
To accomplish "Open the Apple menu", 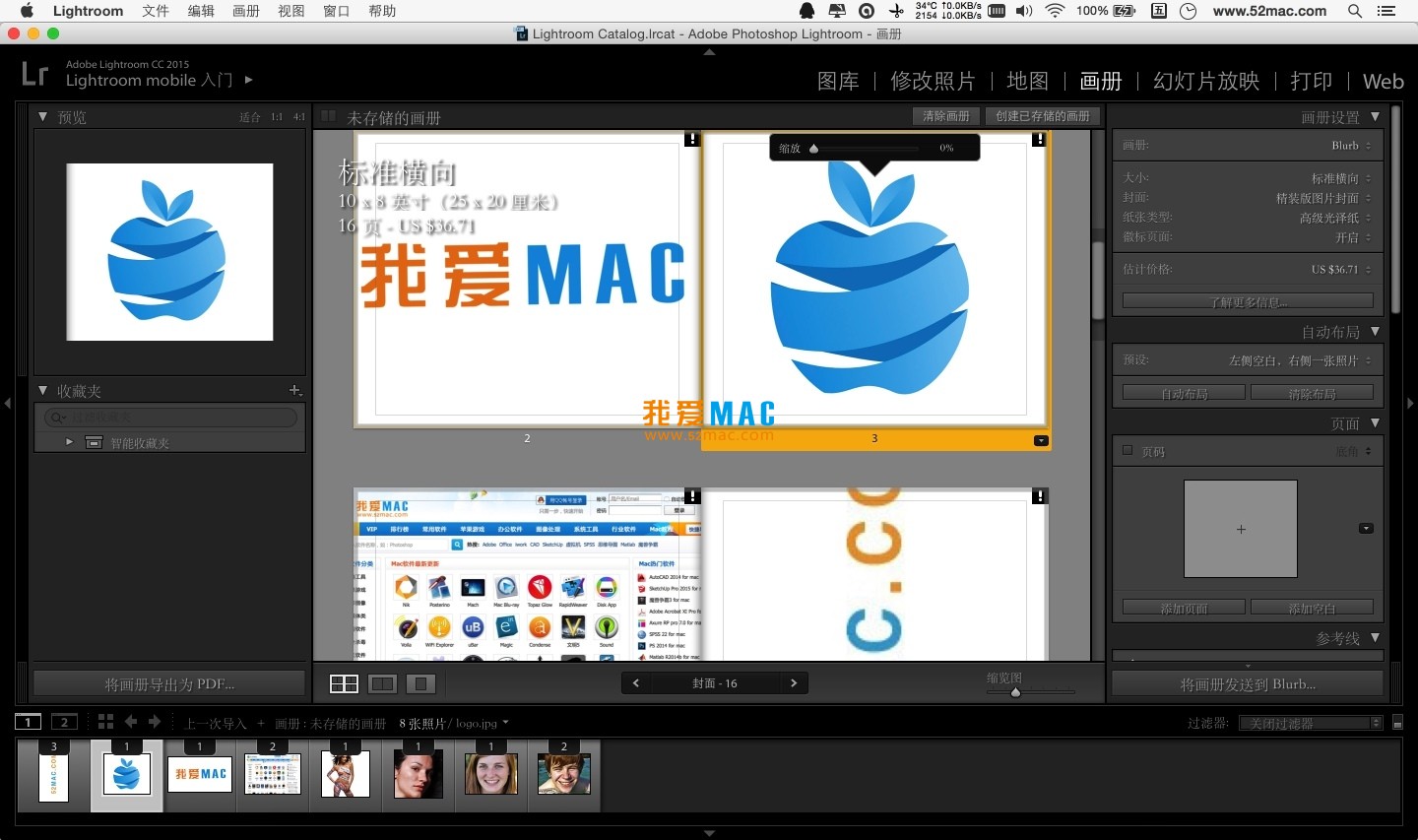I will [x=27, y=11].
